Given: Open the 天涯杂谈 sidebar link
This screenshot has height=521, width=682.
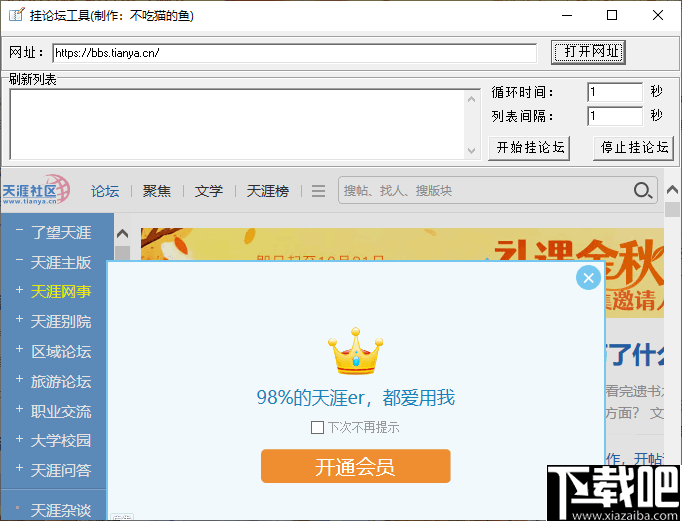Looking at the screenshot, I should pos(61,510).
